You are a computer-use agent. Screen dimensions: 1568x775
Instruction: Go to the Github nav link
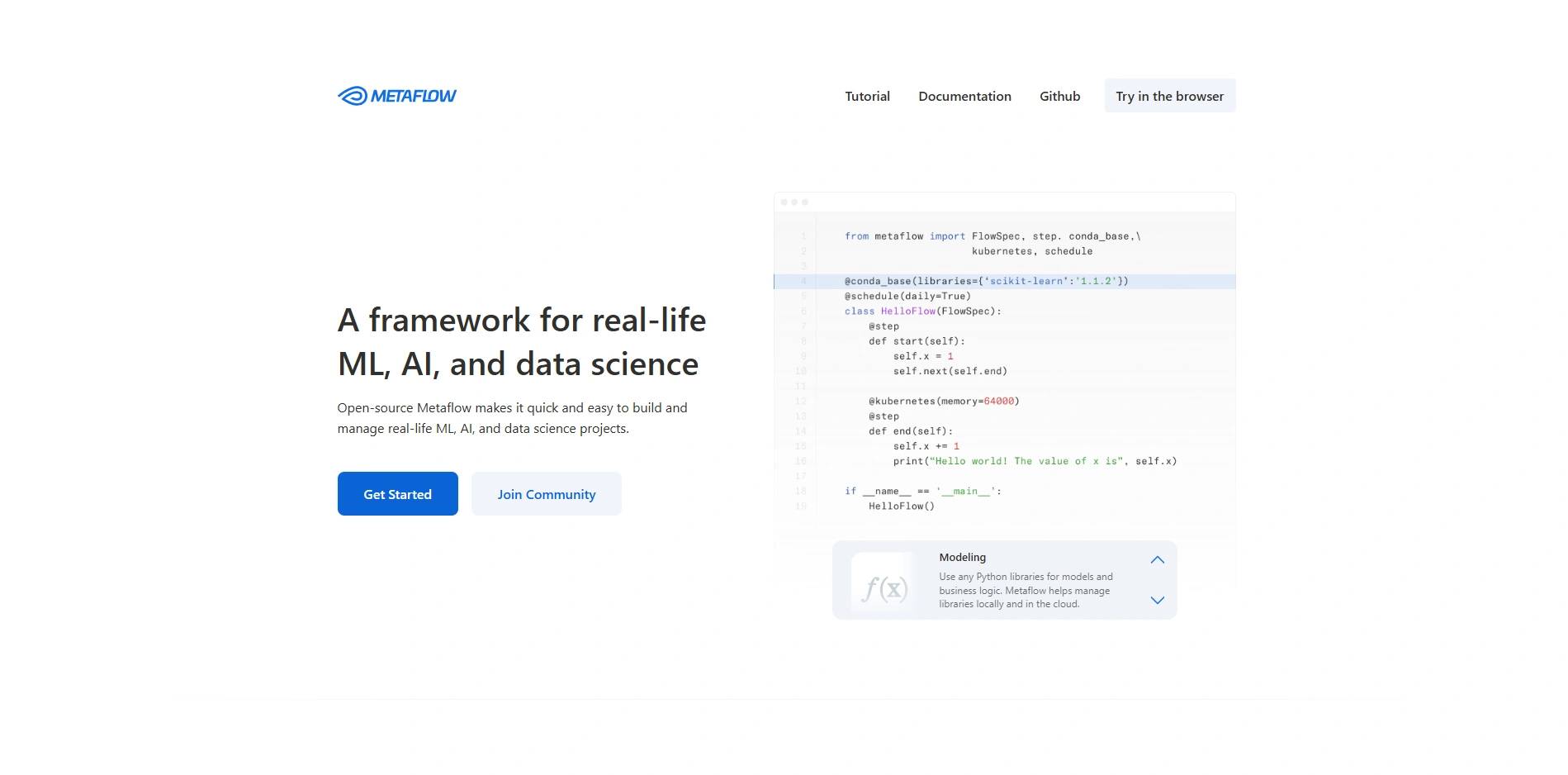(1059, 96)
